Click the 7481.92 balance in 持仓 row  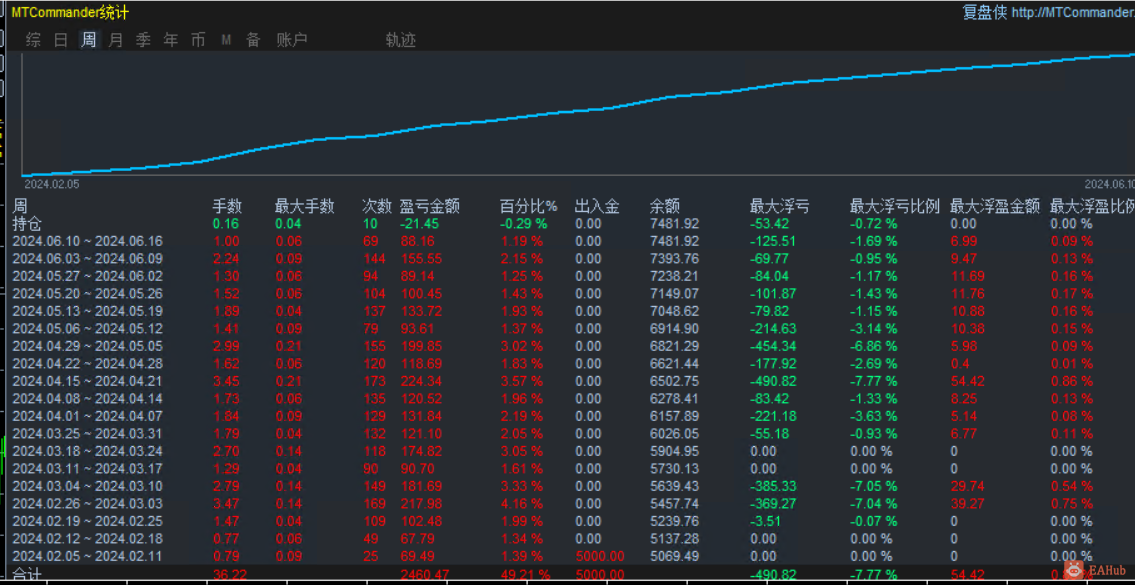675,224
